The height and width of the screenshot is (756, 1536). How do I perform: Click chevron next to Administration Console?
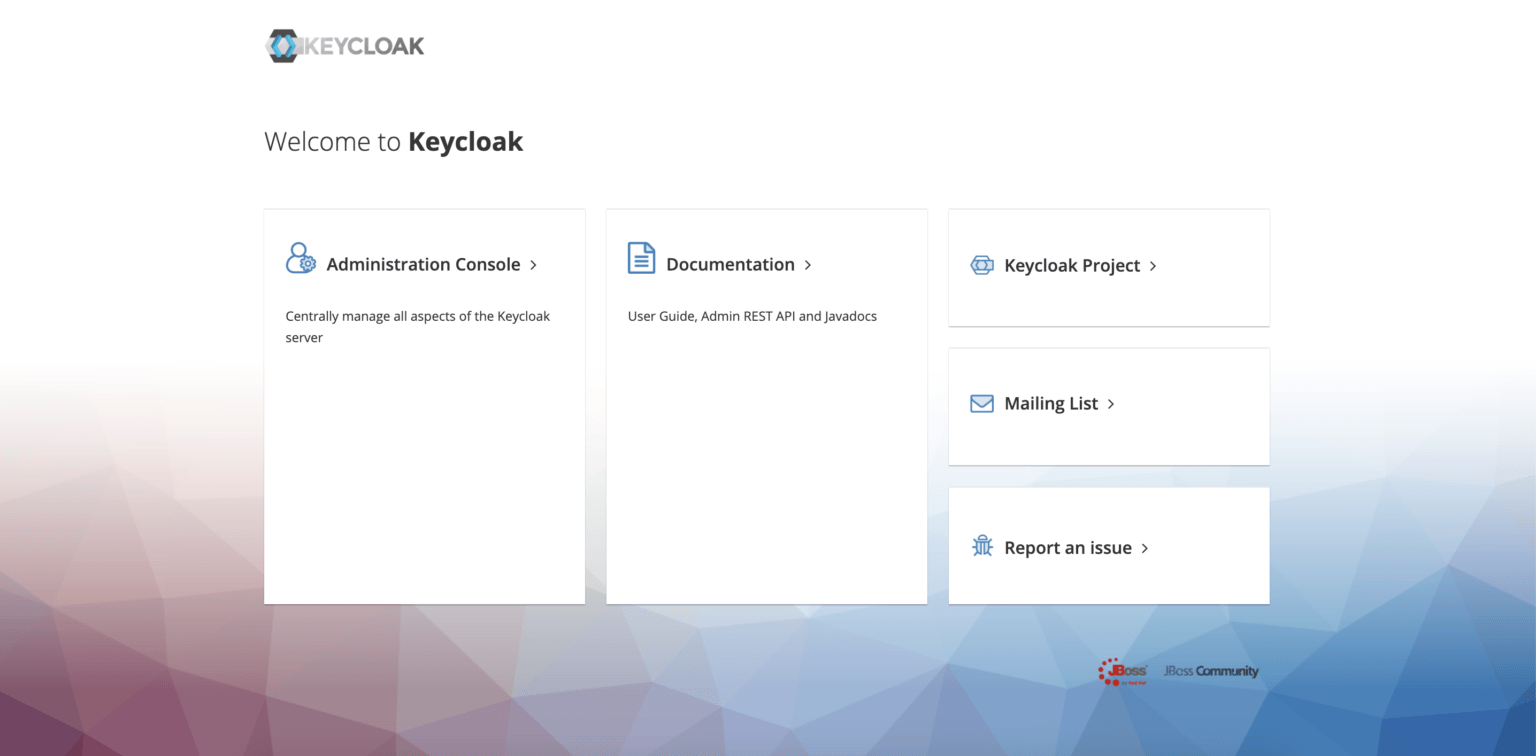point(534,265)
